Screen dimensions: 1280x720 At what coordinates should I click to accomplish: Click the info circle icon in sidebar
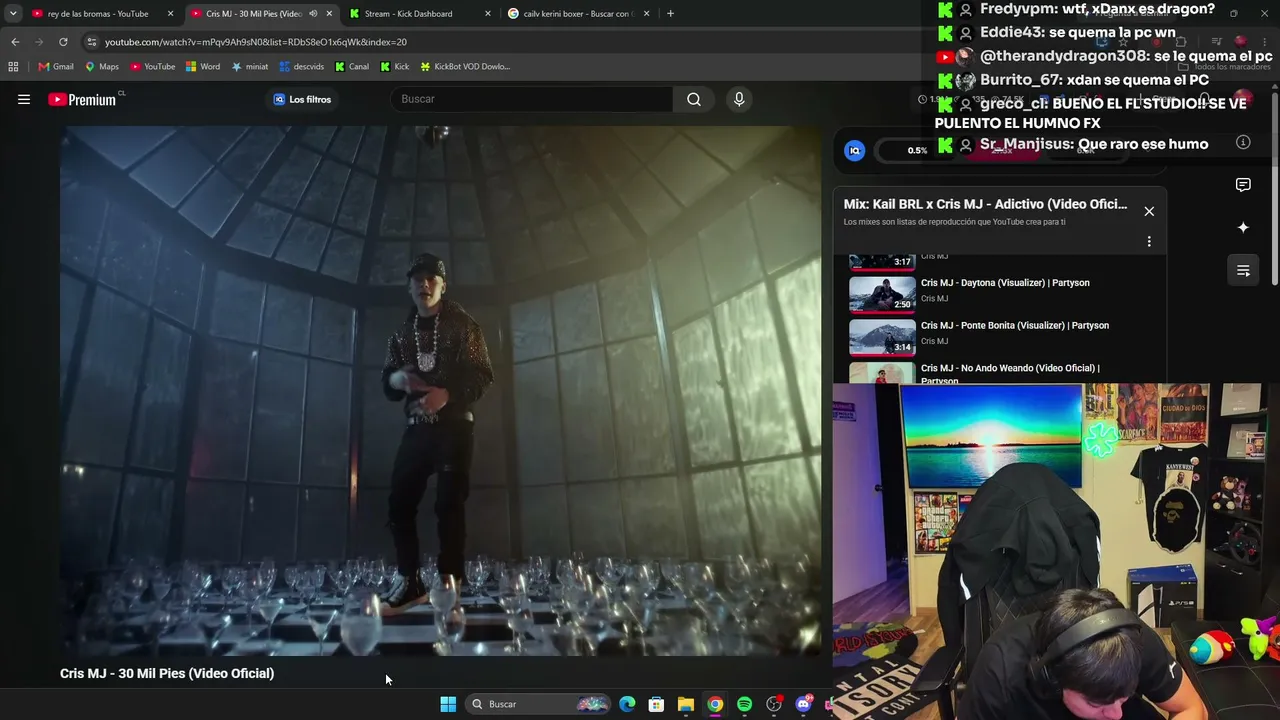click(x=1243, y=143)
